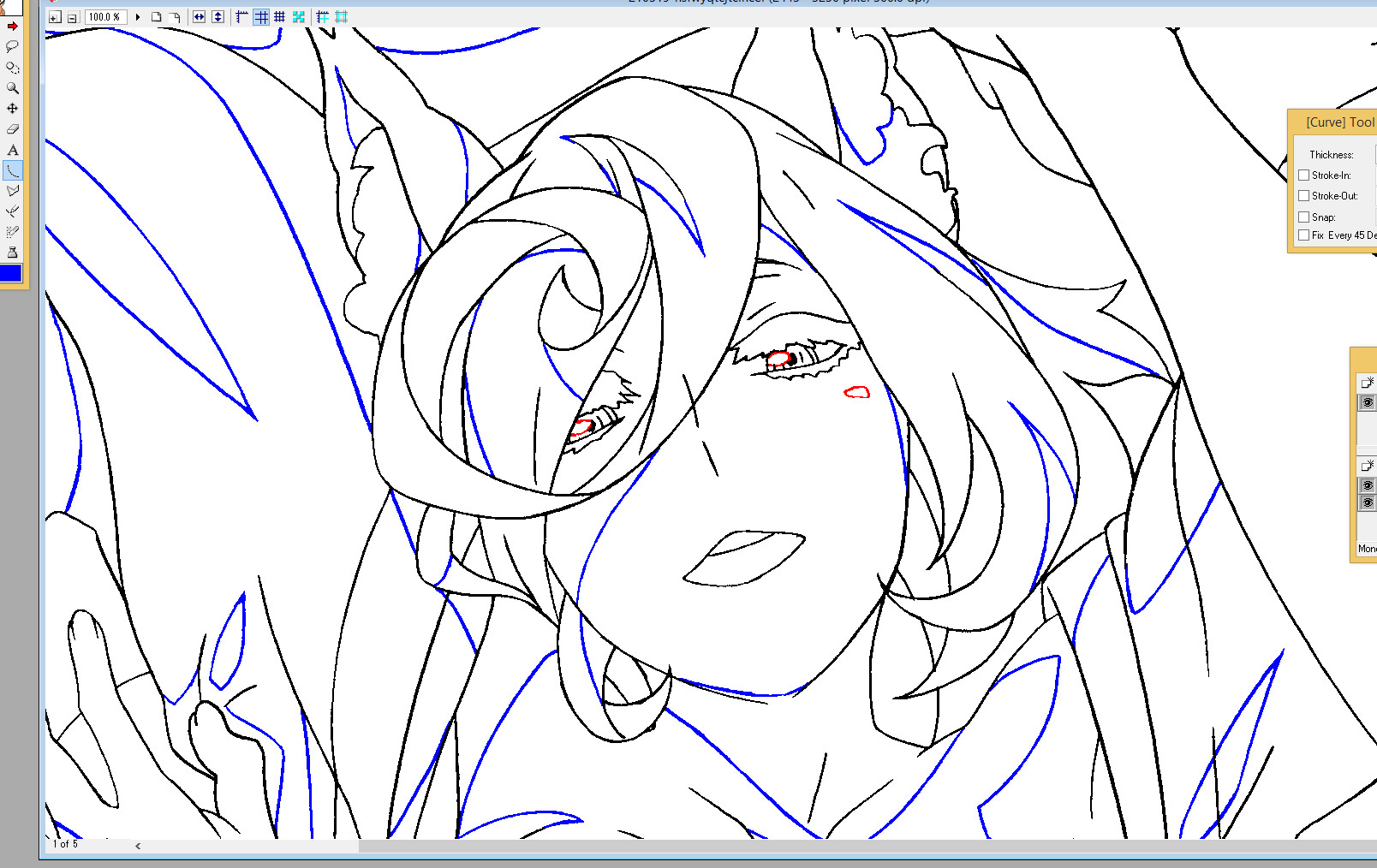The width and height of the screenshot is (1377, 868).
Task: Select the ink bottle Fill tool
Action: coord(12,253)
